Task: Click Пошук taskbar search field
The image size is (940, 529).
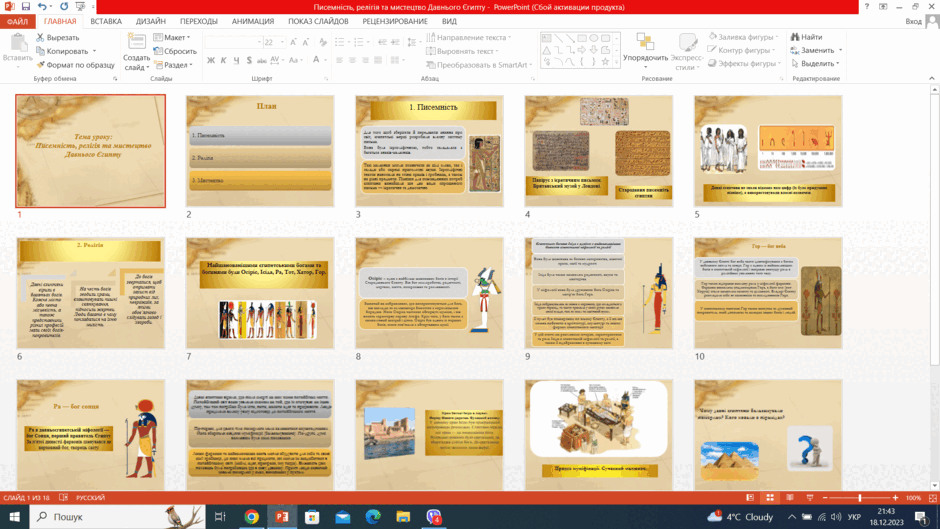Action: point(118,516)
